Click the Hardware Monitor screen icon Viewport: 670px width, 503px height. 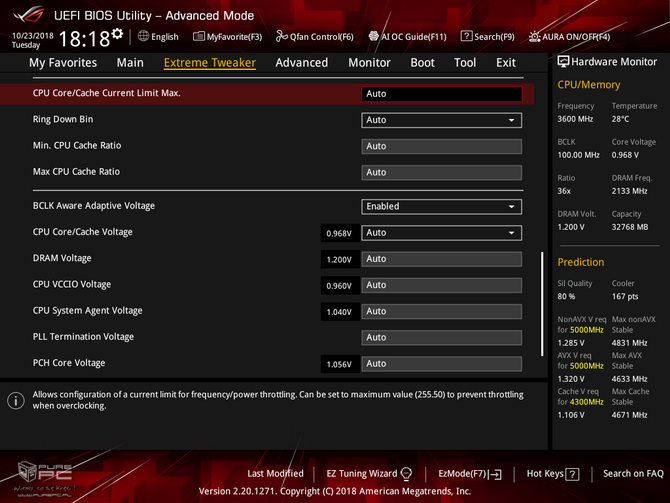(x=563, y=62)
